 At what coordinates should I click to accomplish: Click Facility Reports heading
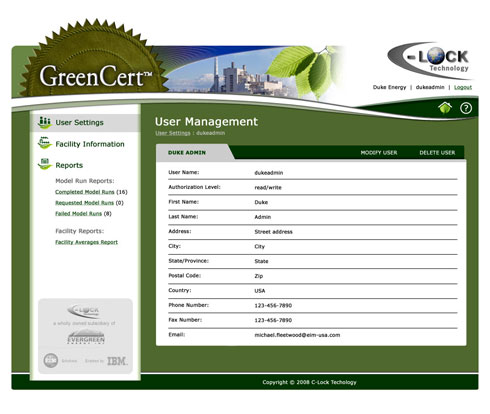tap(79, 231)
